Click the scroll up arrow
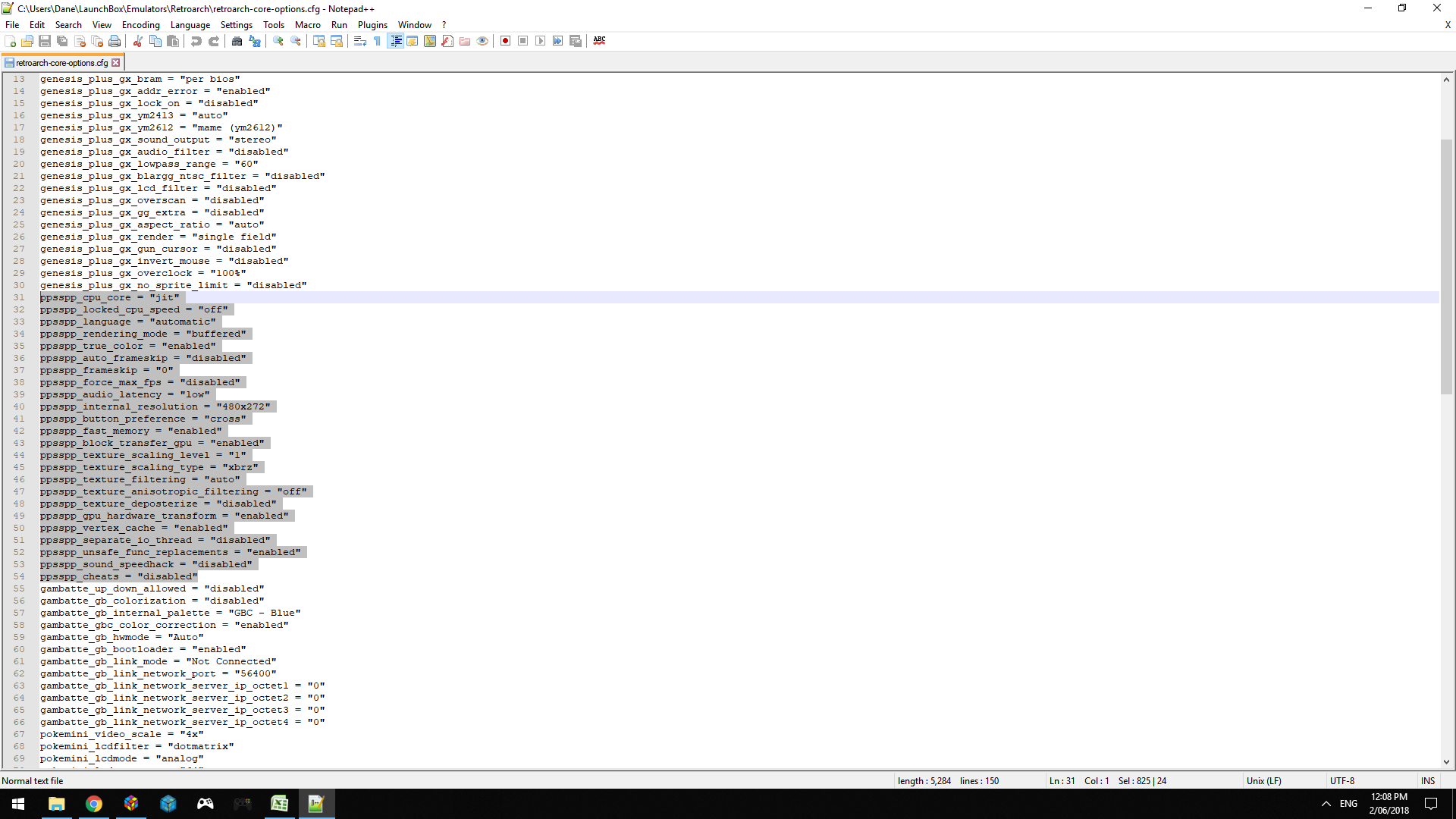This screenshot has width=1456, height=819. (x=1446, y=79)
